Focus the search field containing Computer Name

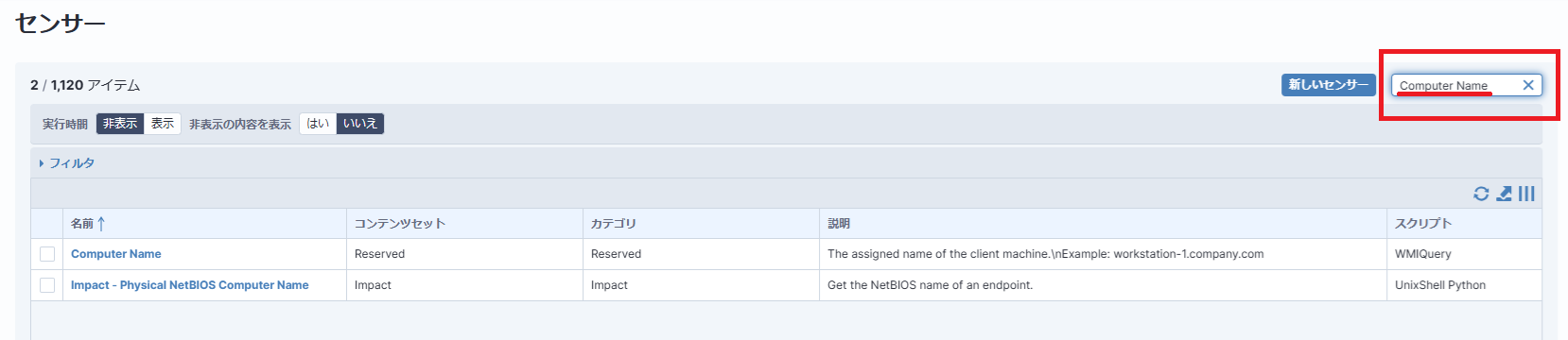pos(1455,85)
